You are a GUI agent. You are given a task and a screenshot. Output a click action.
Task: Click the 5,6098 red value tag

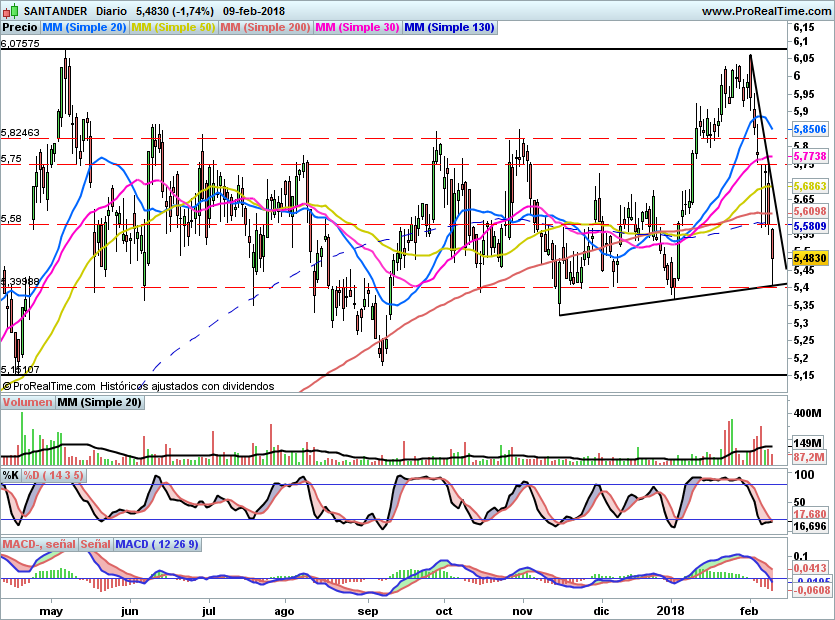[810, 211]
